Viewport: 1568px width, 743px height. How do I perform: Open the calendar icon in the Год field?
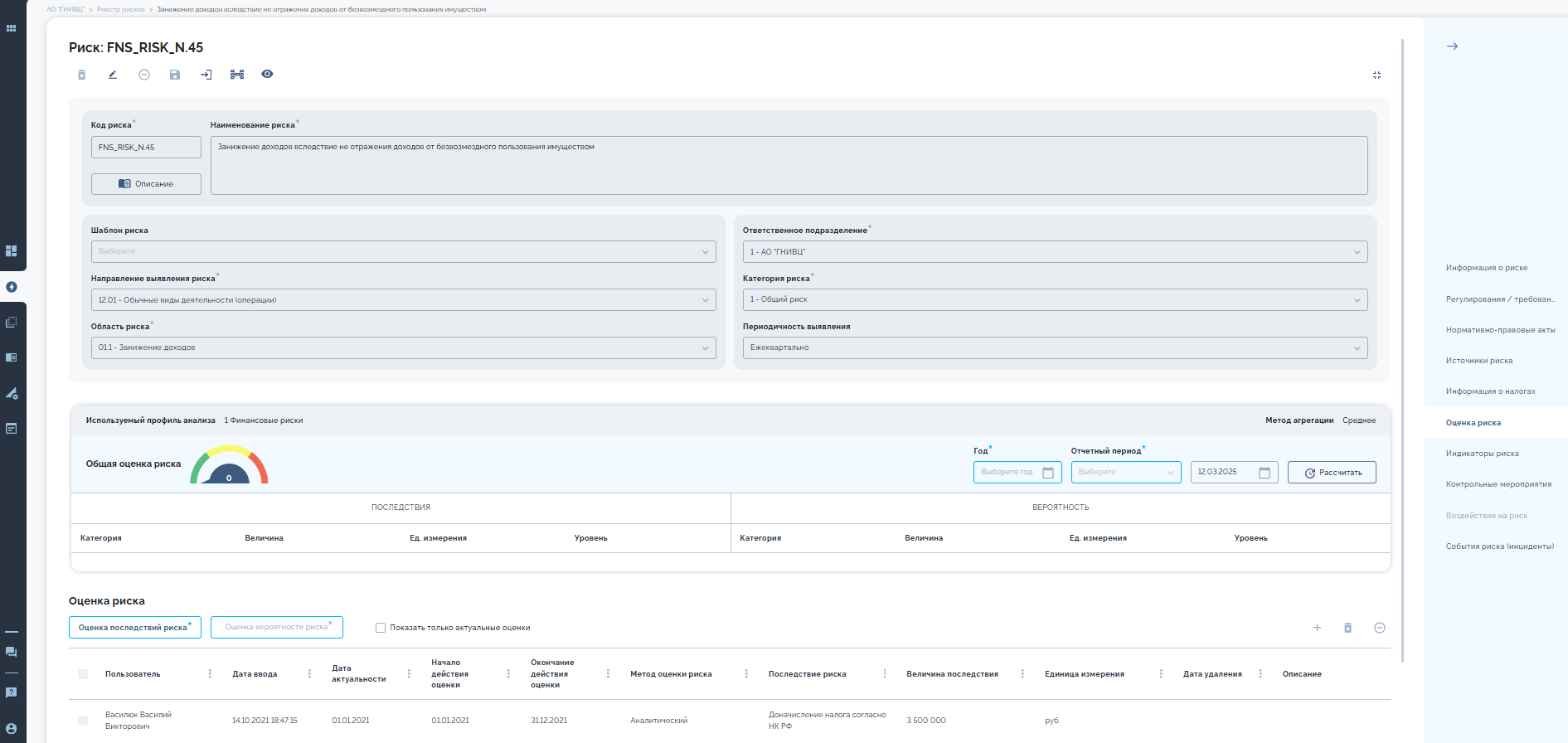pyautogui.click(x=1048, y=473)
